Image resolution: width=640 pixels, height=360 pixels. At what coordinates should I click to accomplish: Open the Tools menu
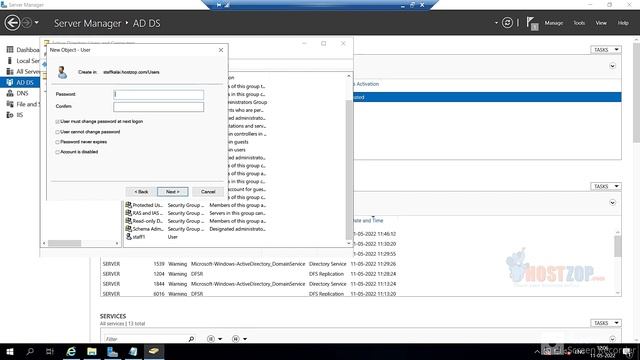coord(579,23)
